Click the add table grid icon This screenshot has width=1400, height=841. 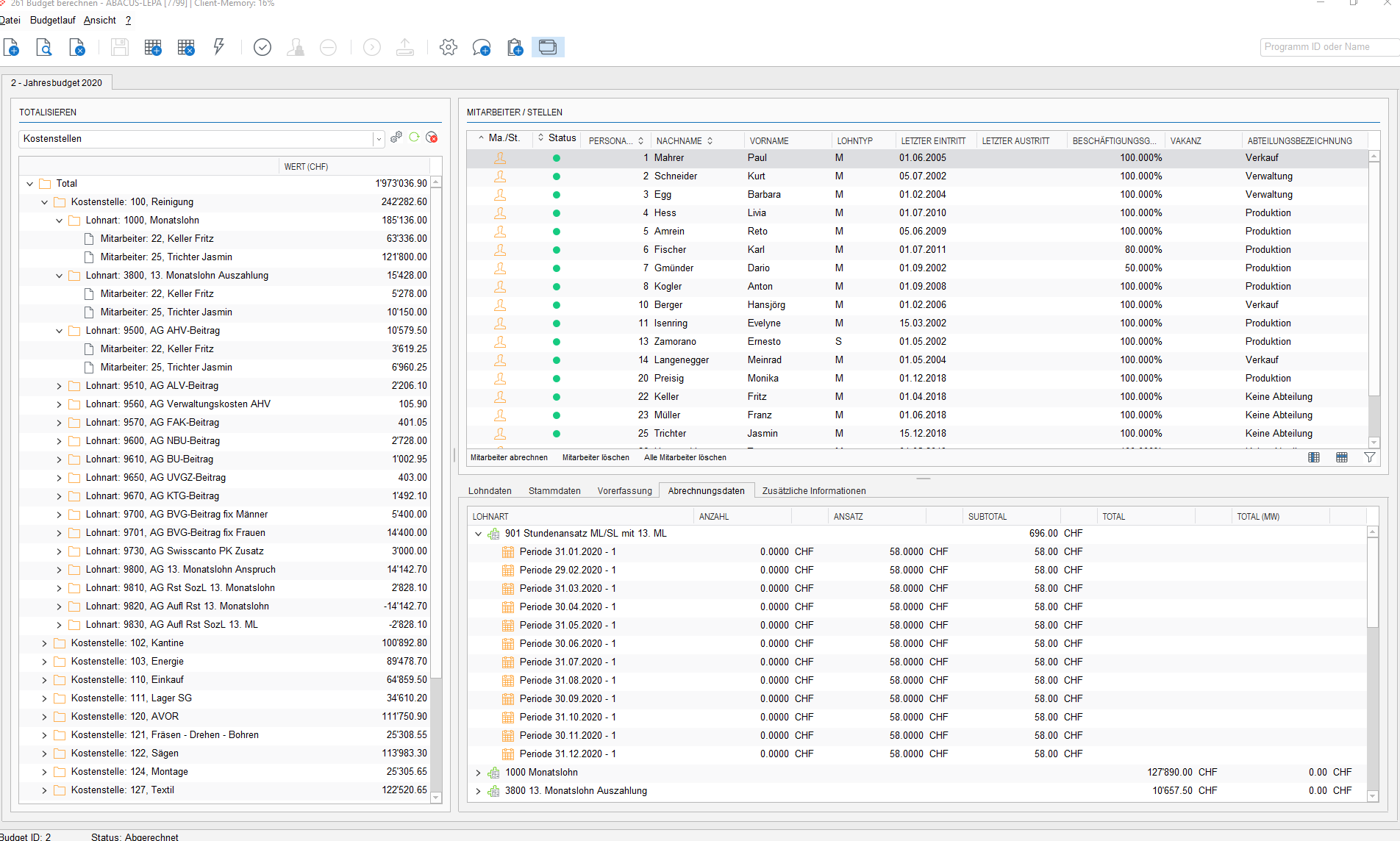click(x=153, y=48)
